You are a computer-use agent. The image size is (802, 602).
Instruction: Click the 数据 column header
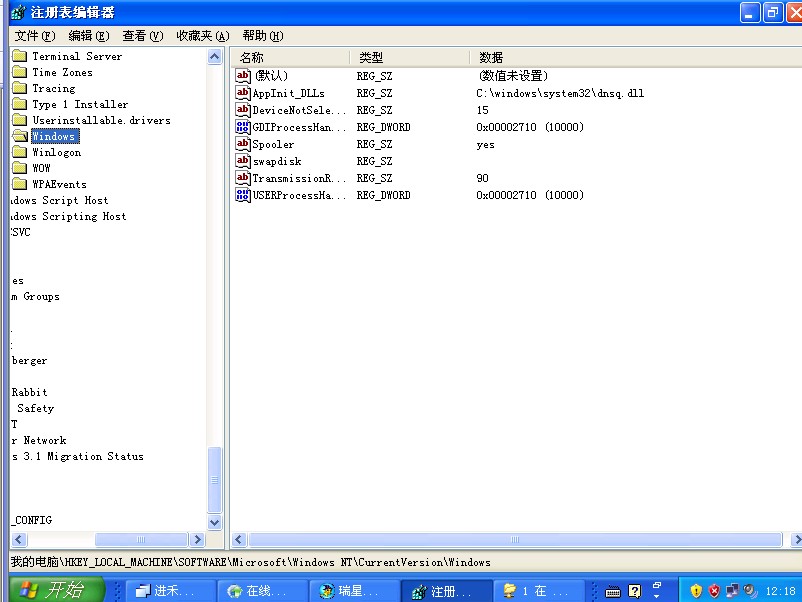point(636,57)
